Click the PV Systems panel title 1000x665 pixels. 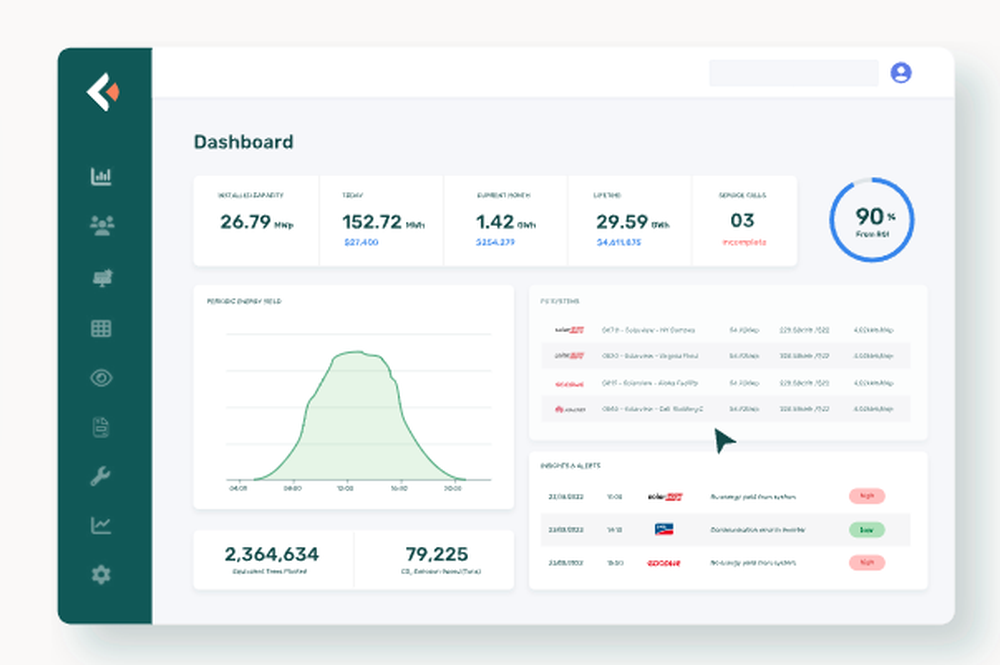[559, 302]
